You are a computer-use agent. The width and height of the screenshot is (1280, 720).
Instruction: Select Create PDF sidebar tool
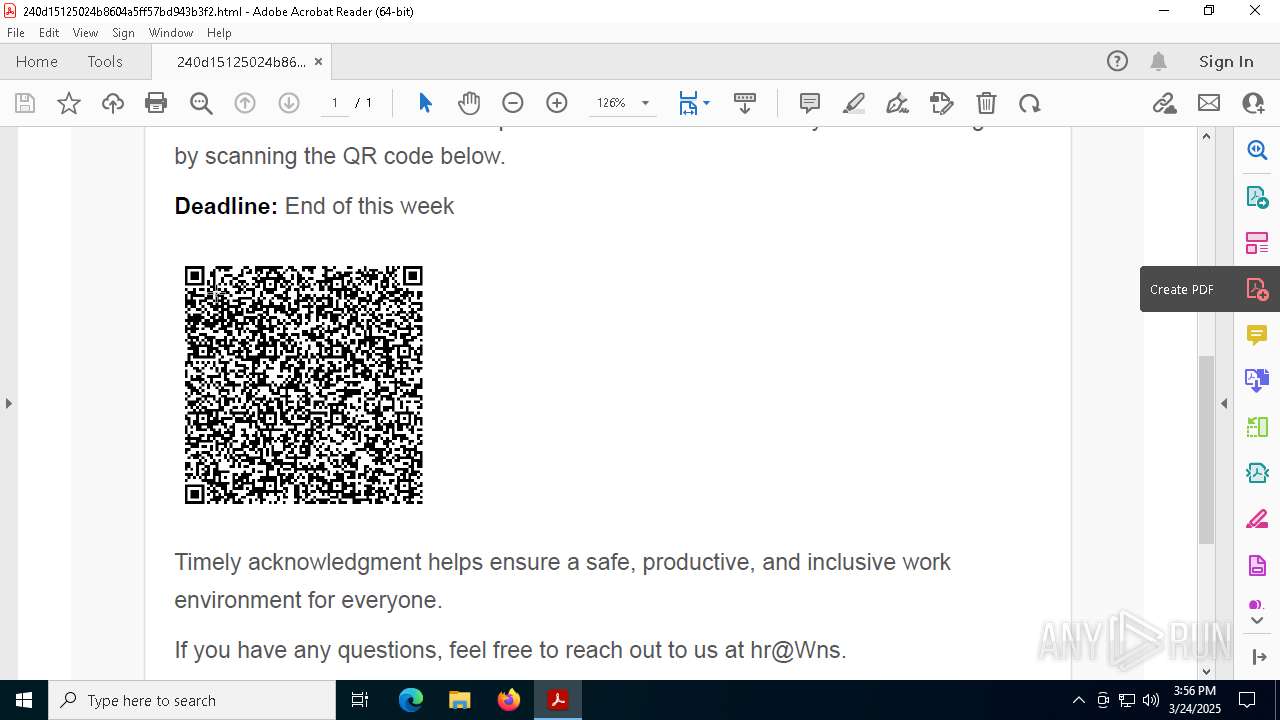click(x=1257, y=289)
